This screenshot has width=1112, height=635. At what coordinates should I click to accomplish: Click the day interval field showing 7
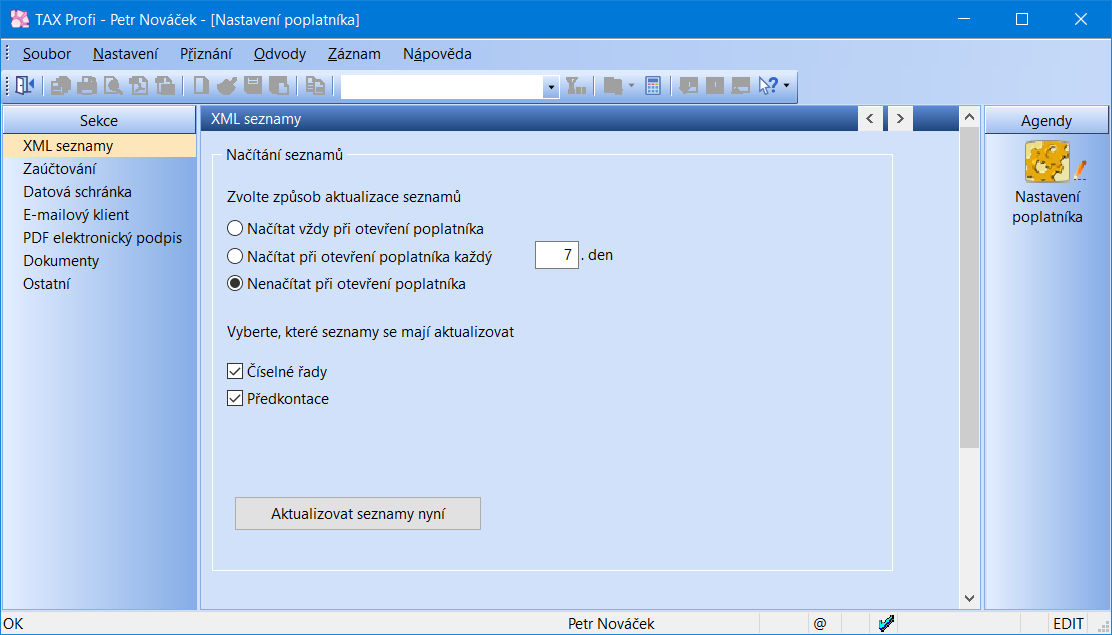tap(557, 255)
